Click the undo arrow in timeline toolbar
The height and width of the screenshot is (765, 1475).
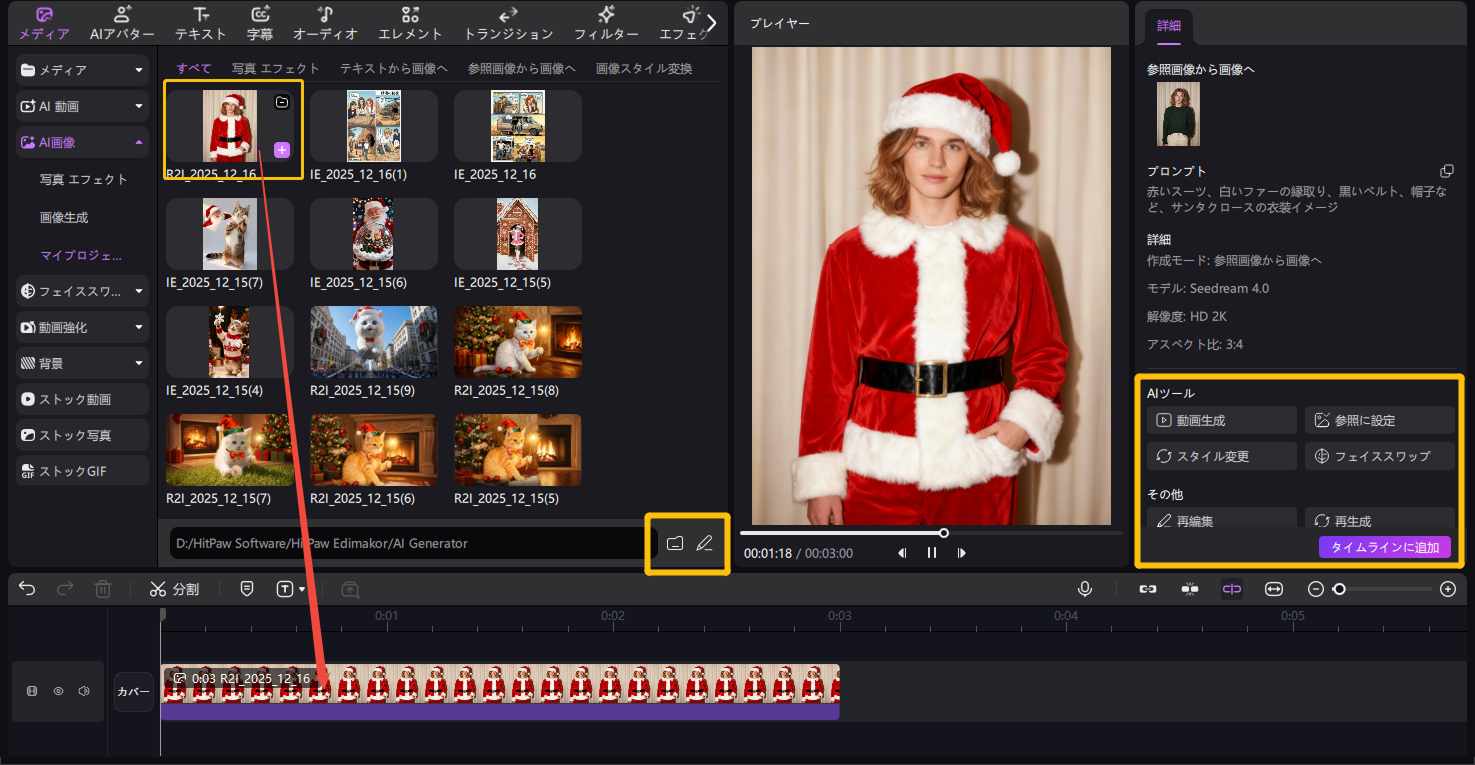pos(27,589)
